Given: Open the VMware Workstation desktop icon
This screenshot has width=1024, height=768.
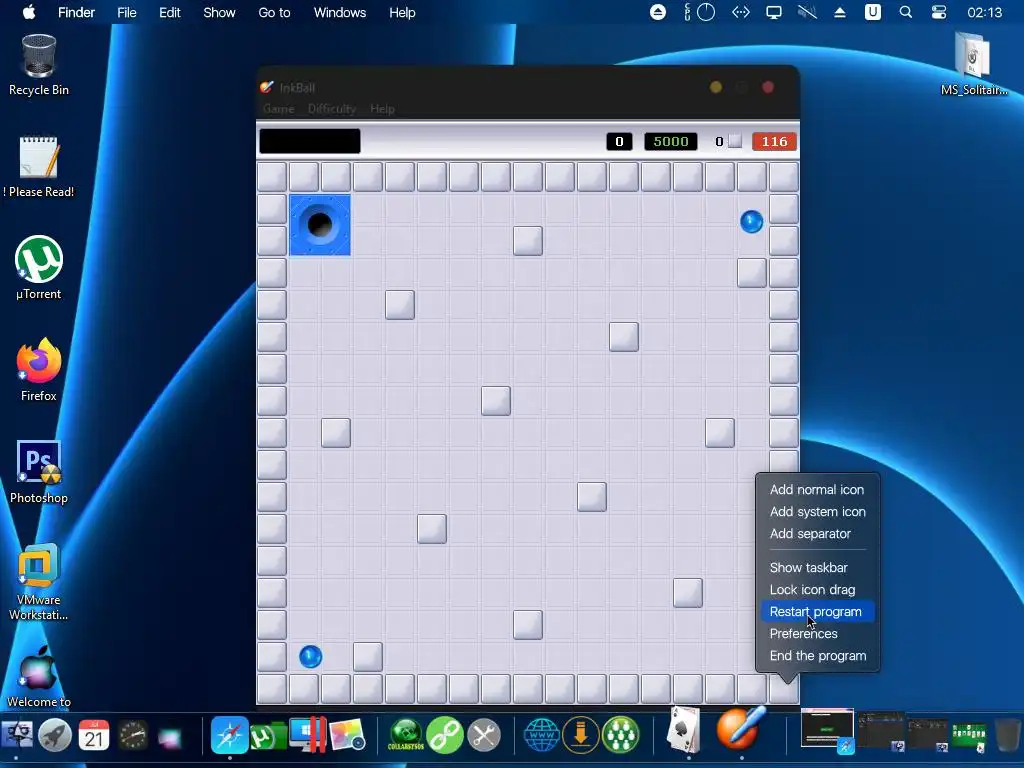Looking at the screenshot, I should [39, 581].
